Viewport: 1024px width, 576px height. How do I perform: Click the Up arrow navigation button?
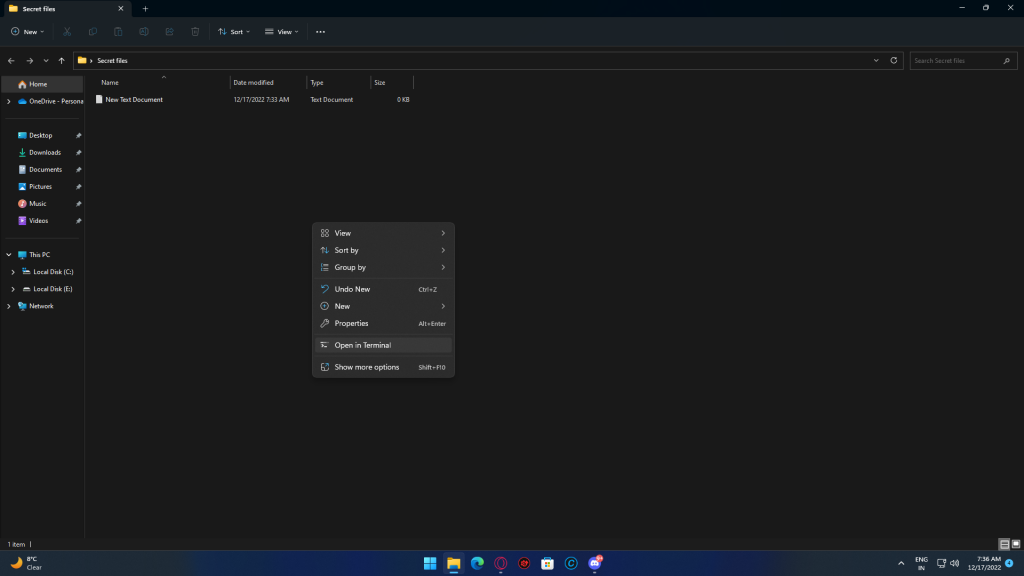(x=62, y=61)
